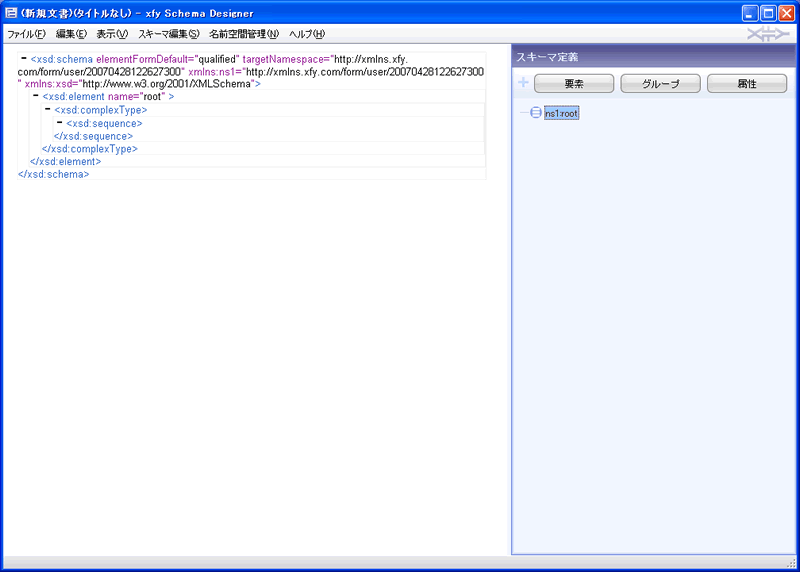The width and height of the screenshot is (800, 572).
Task: Click the closing </xsd:schema> tag
Action: [53, 174]
